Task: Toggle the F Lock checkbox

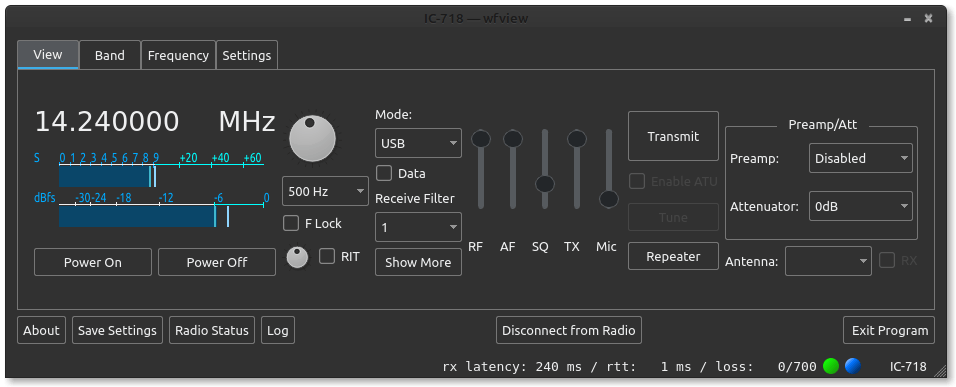Action: click(x=291, y=224)
